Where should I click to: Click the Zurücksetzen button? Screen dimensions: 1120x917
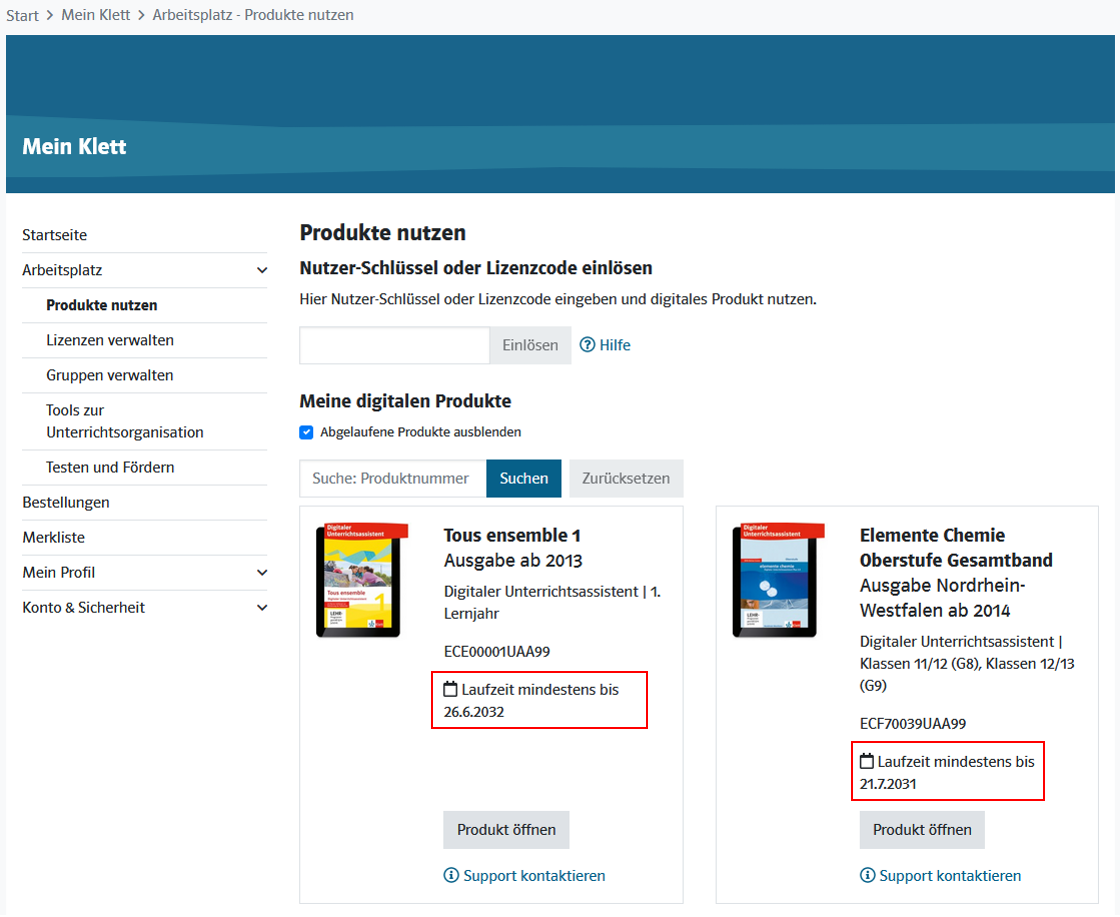coord(626,478)
